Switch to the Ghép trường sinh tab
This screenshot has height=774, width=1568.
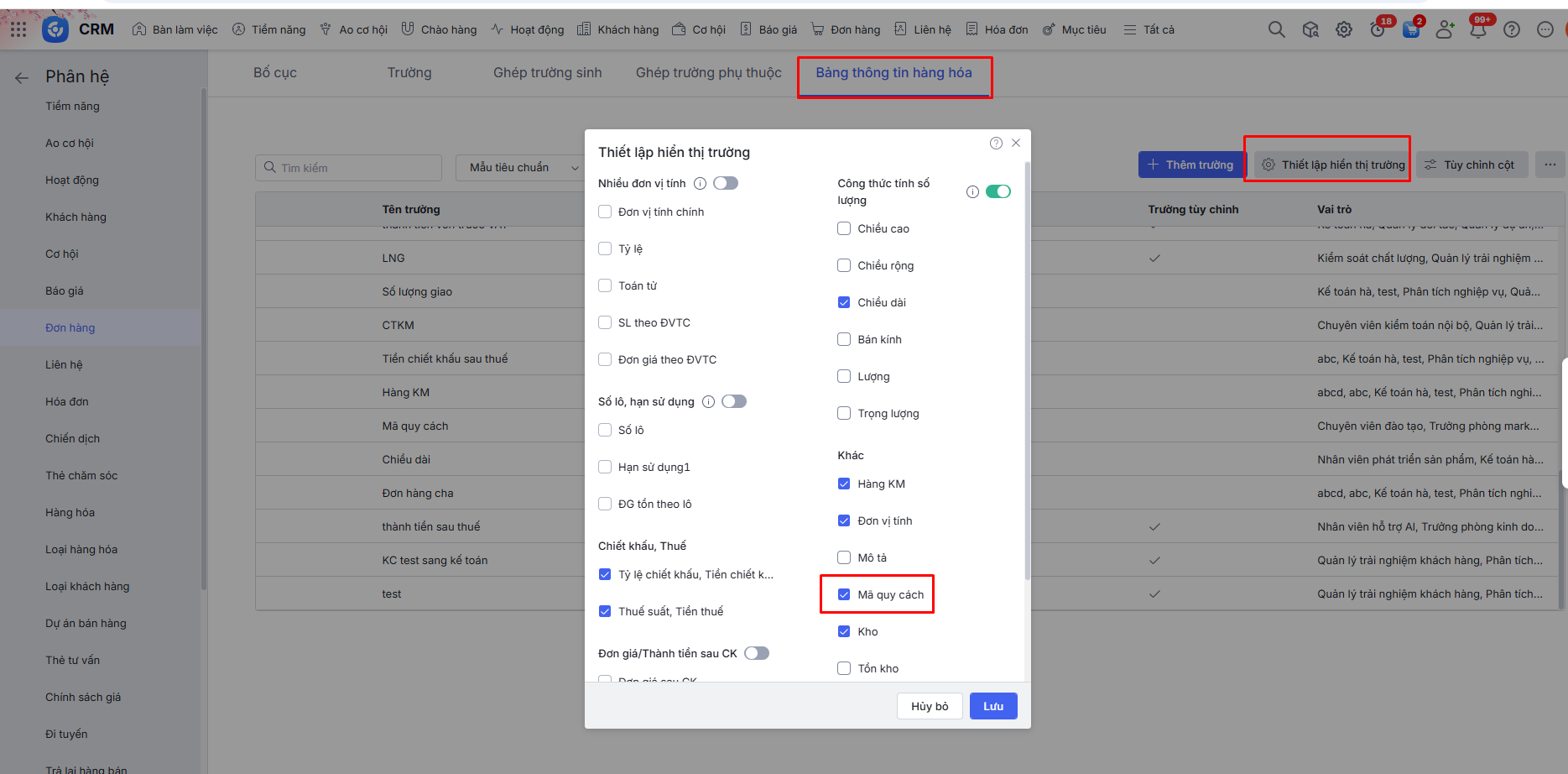pos(547,73)
